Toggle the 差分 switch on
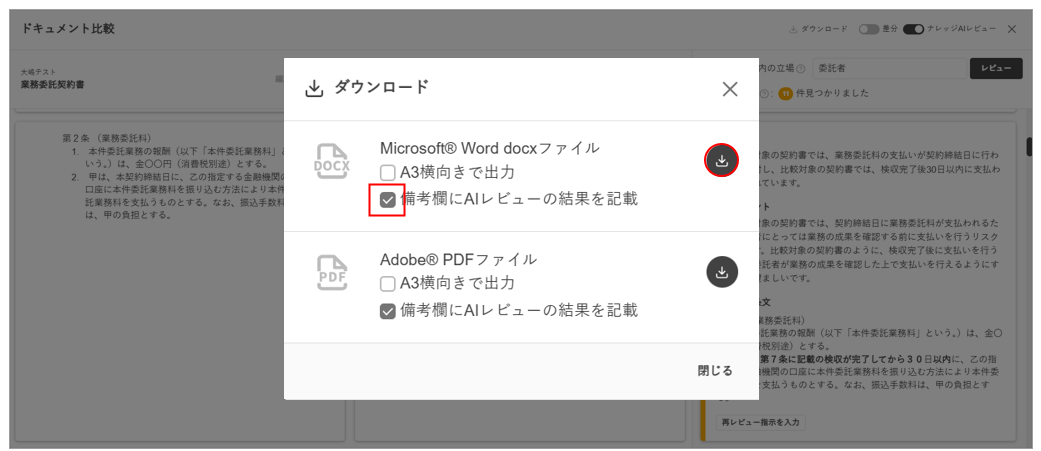The image size is (1041, 451). pyautogui.click(x=868, y=29)
